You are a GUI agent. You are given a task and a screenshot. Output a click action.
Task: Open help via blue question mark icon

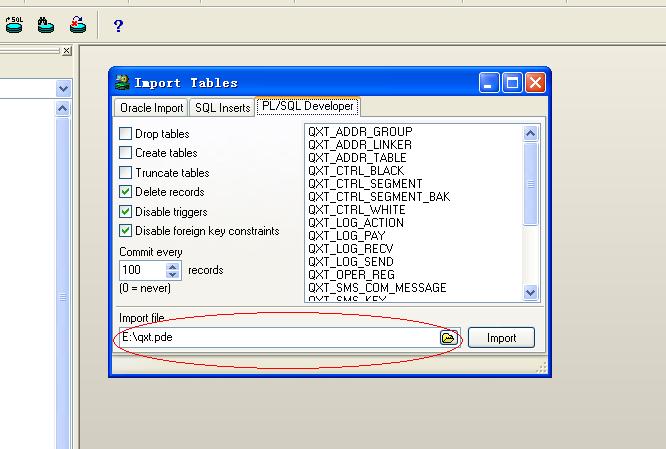click(x=118, y=24)
